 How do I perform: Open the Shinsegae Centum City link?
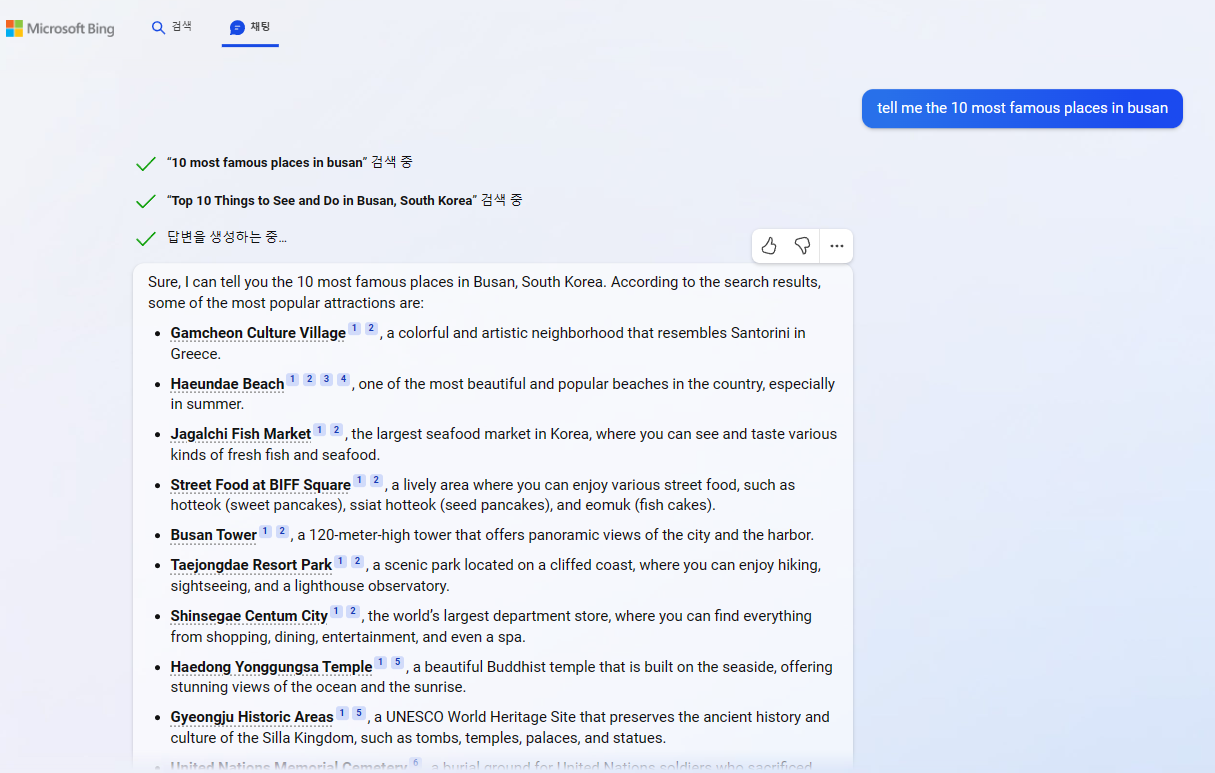click(249, 616)
